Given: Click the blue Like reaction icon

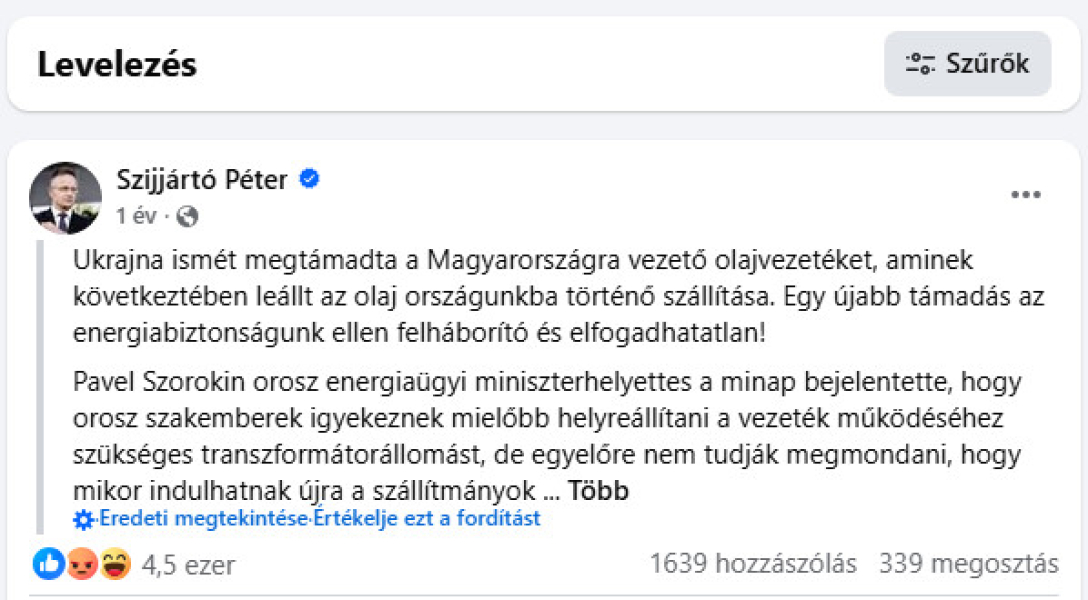Looking at the screenshot, I should pyautogui.click(x=48, y=564).
